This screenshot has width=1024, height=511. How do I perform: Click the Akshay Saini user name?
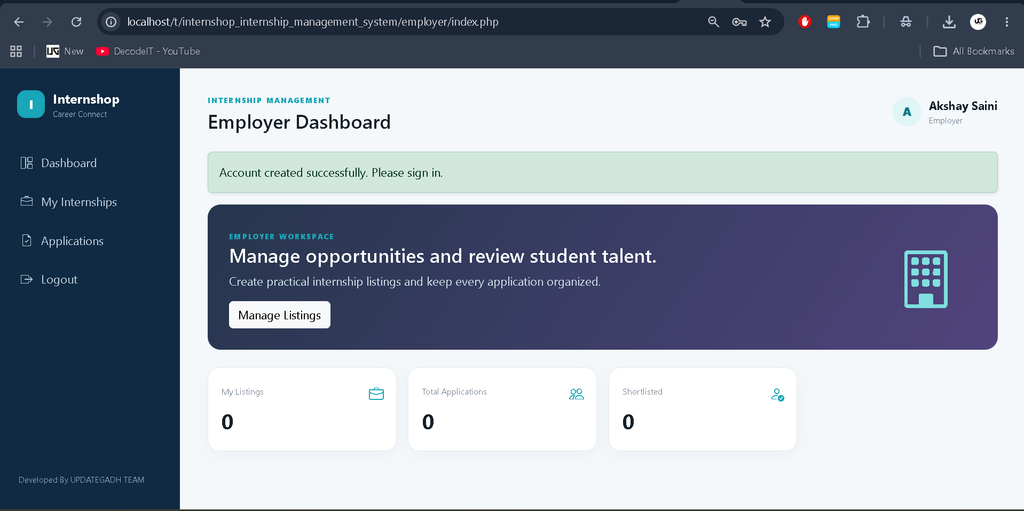click(963, 106)
